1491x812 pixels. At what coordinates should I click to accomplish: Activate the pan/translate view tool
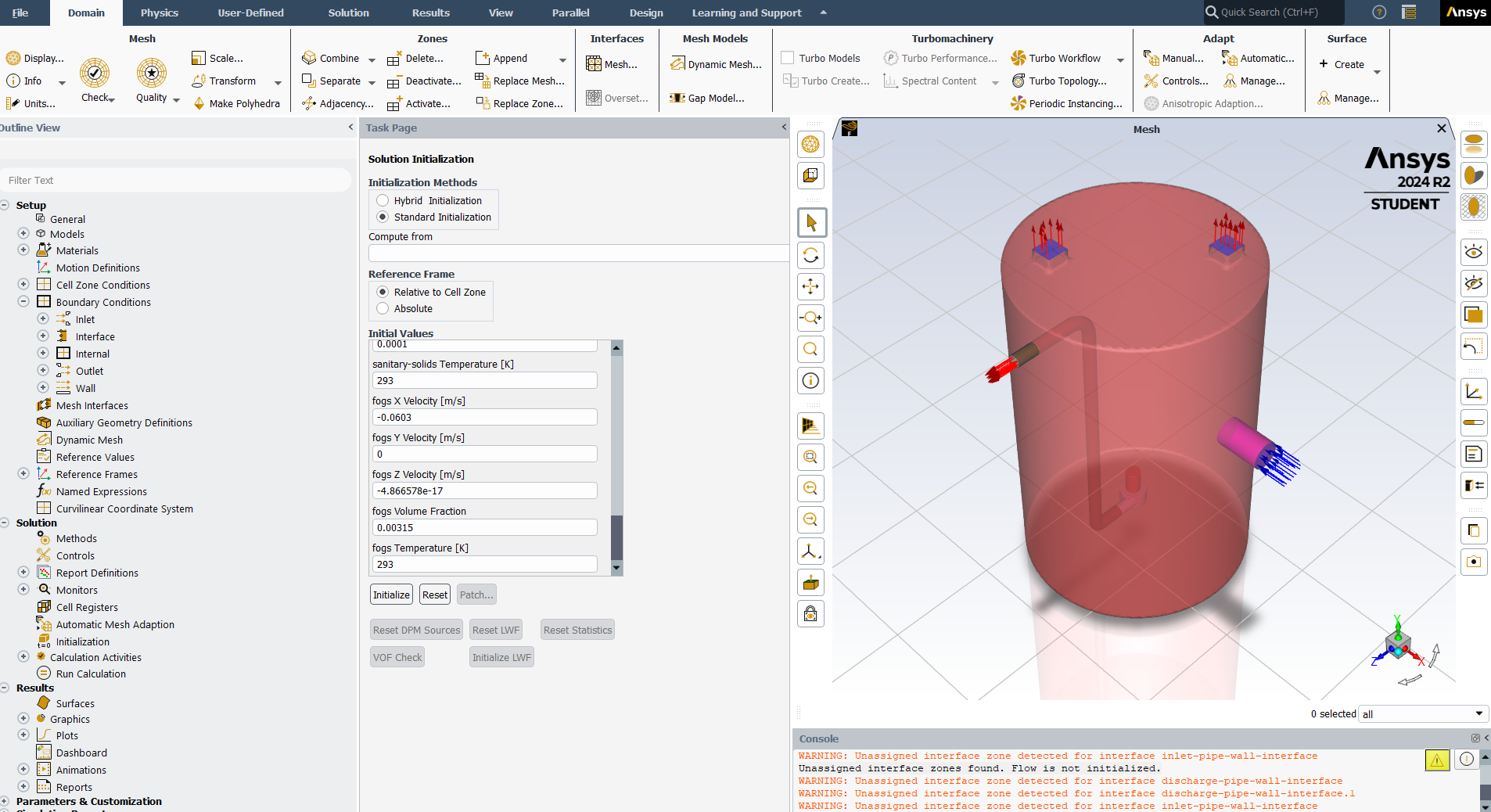pyautogui.click(x=811, y=286)
